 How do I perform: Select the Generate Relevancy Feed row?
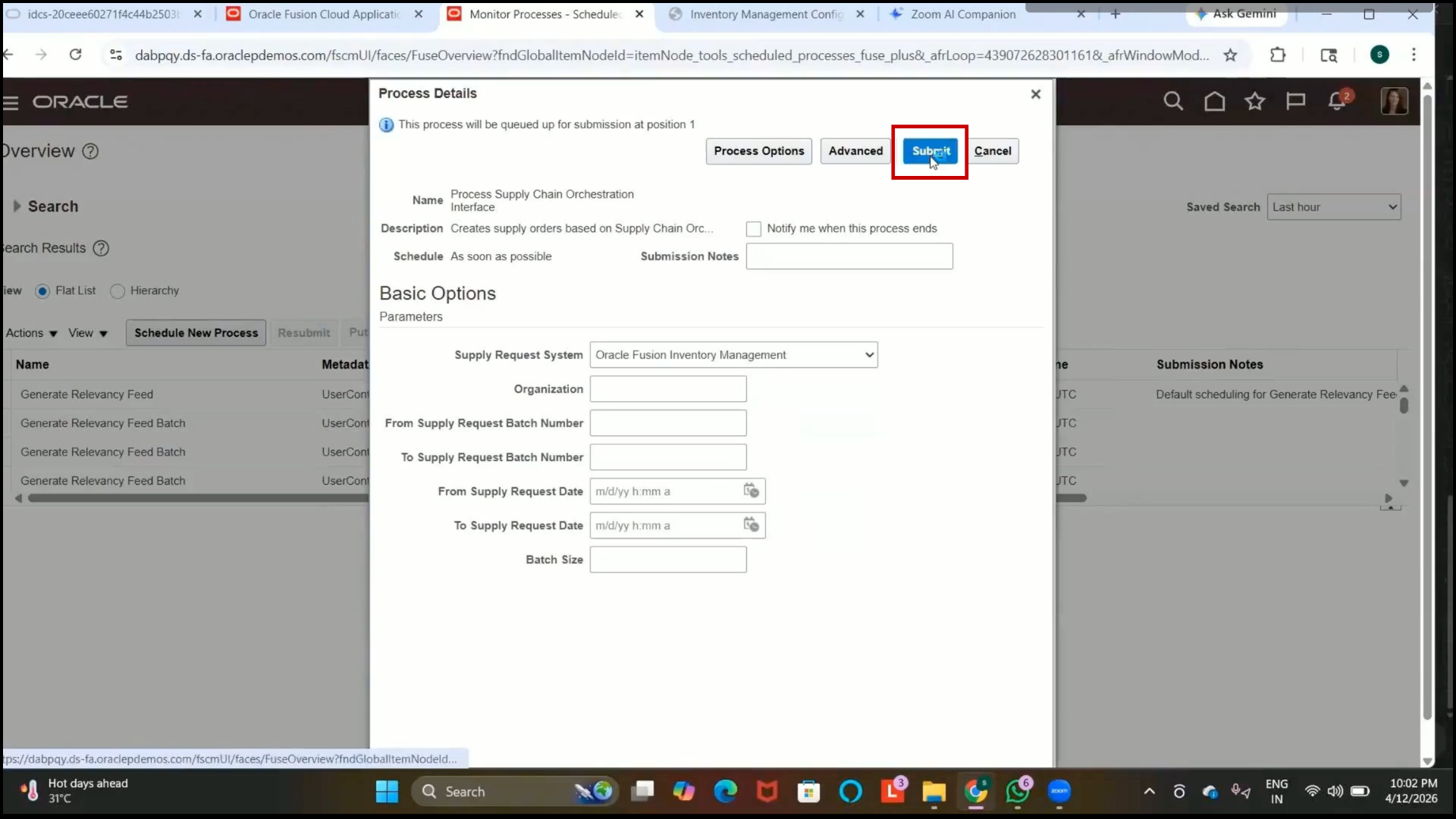86,394
